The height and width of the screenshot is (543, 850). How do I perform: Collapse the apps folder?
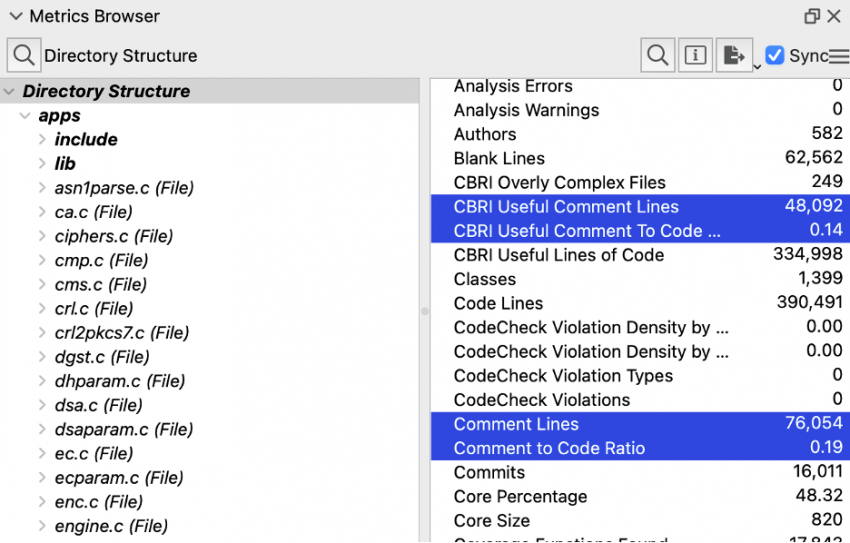pos(25,115)
